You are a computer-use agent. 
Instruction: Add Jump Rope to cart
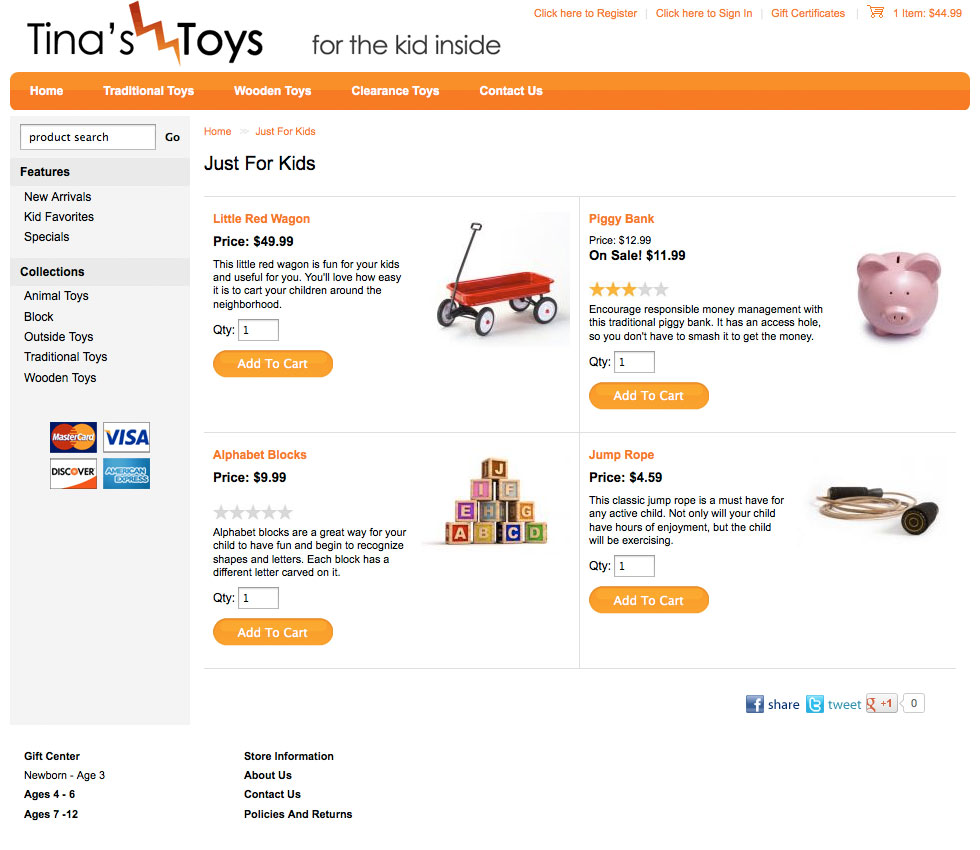(x=649, y=600)
